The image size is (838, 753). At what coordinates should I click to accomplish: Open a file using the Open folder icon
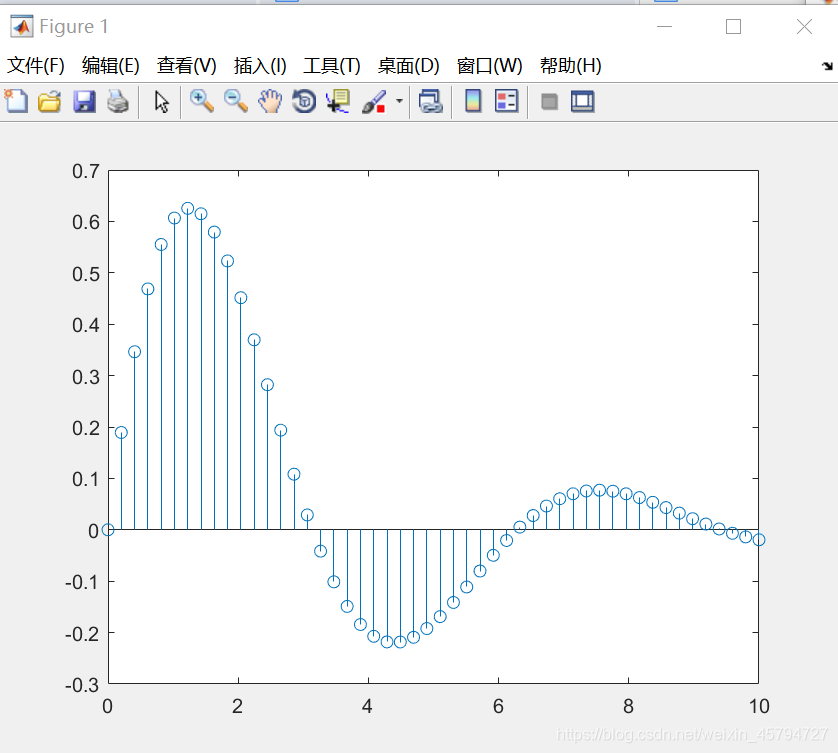click(x=50, y=101)
